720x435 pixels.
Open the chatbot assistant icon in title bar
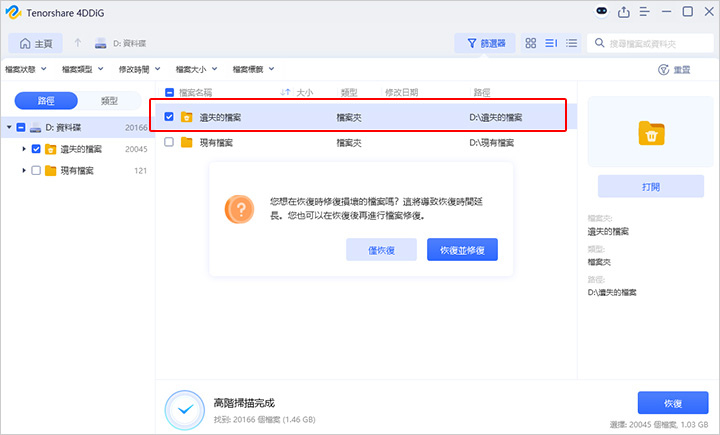coord(602,11)
